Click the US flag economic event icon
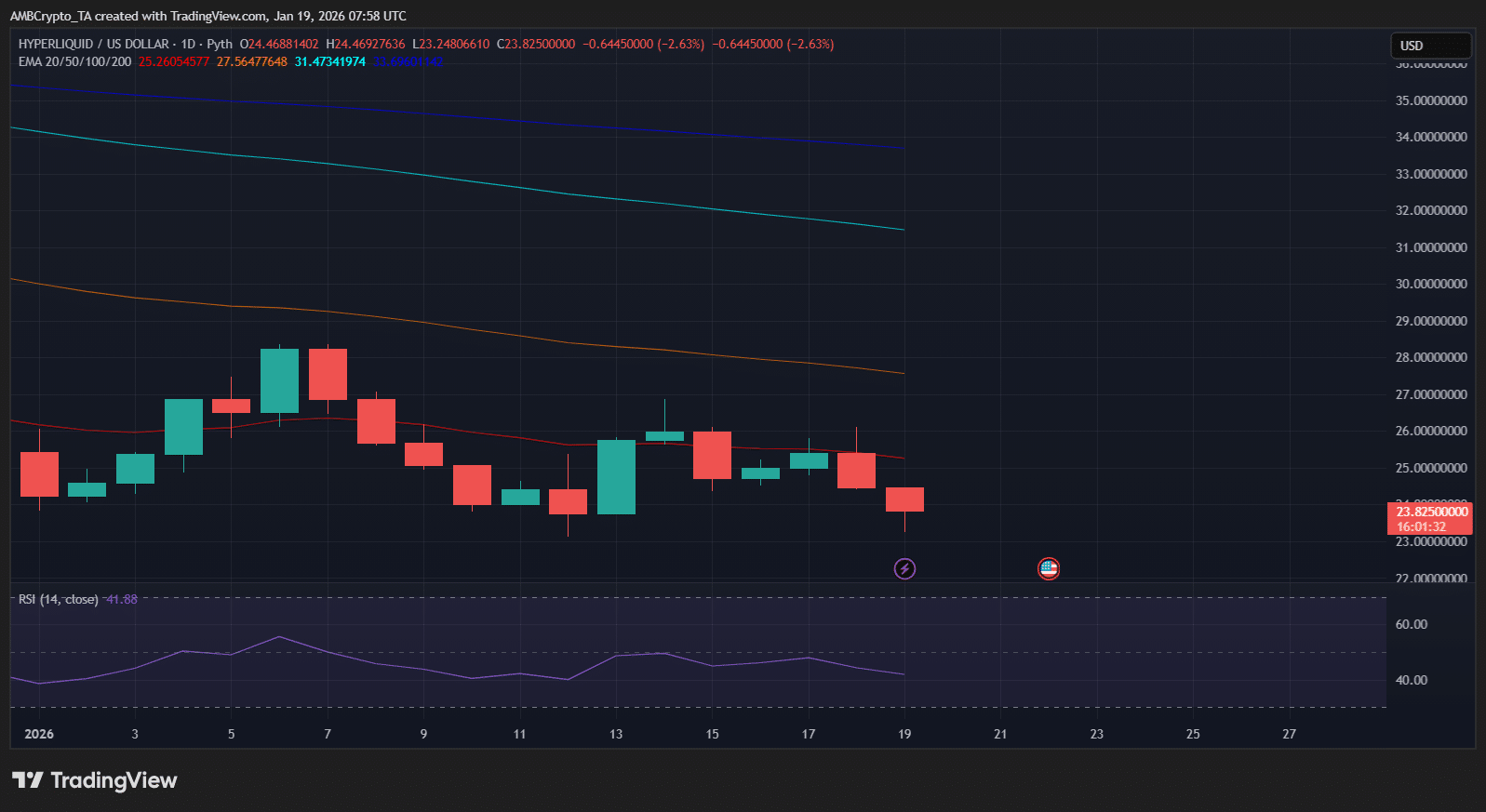The image size is (1486, 812). click(x=1049, y=568)
